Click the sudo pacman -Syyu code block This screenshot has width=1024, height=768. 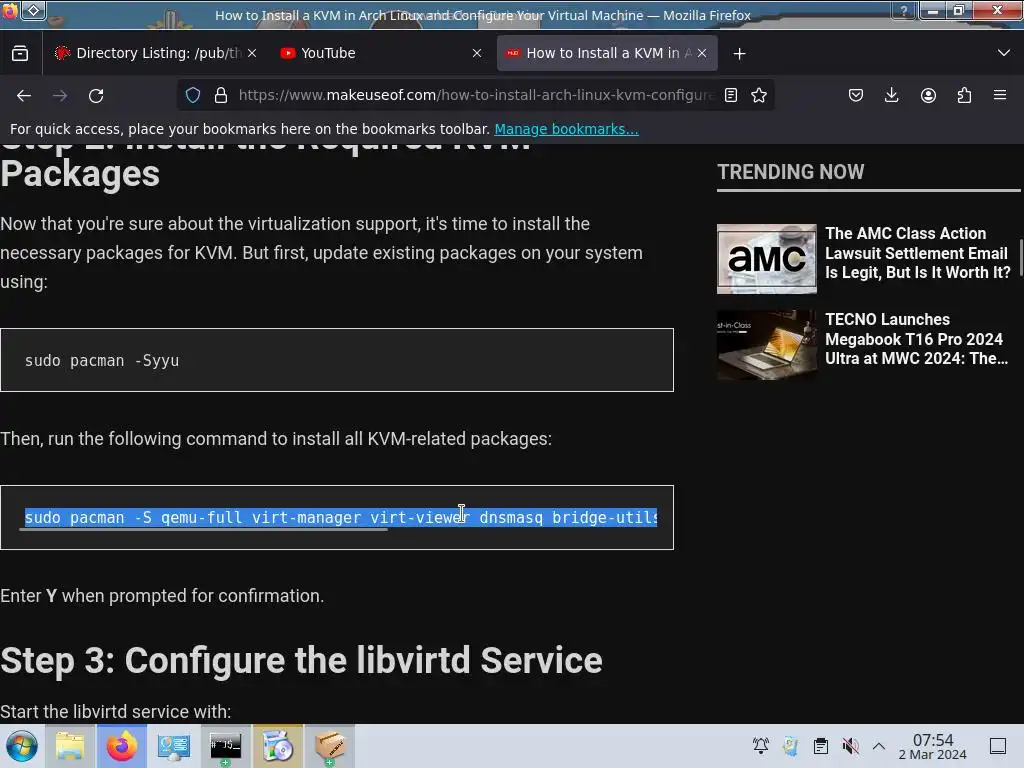coord(337,360)
